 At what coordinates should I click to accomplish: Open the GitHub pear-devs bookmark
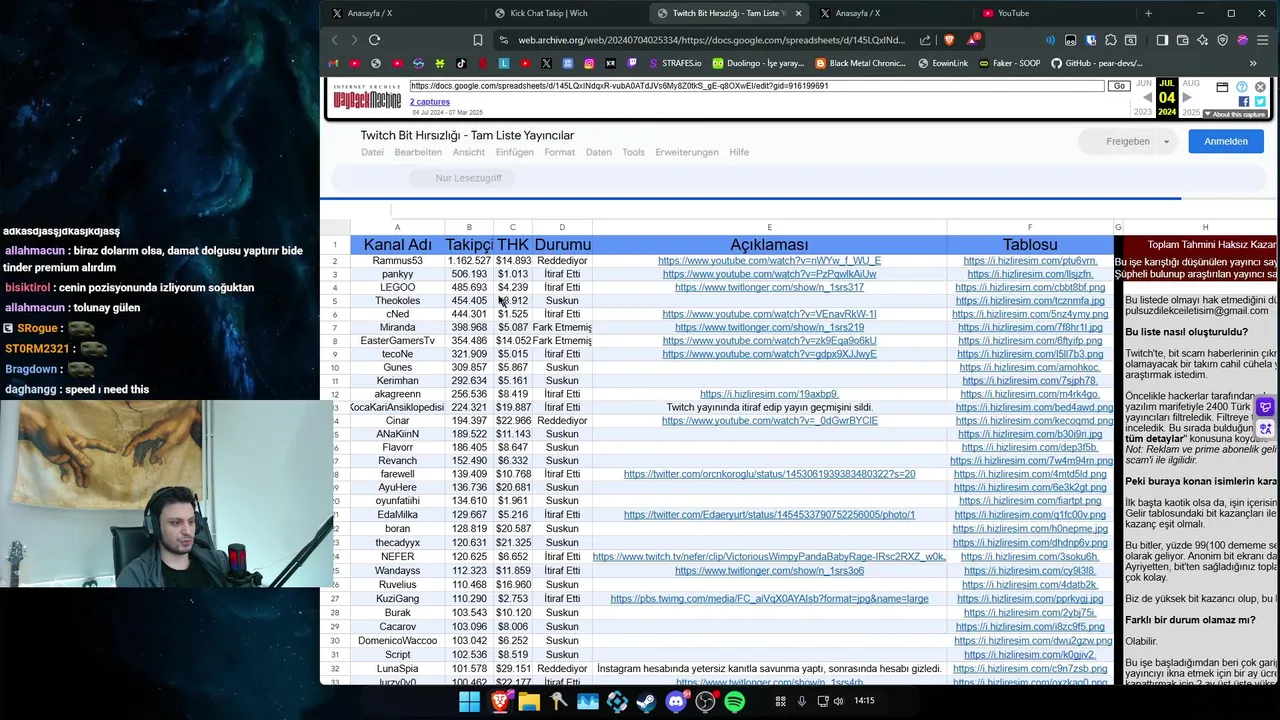(1096, 63)
